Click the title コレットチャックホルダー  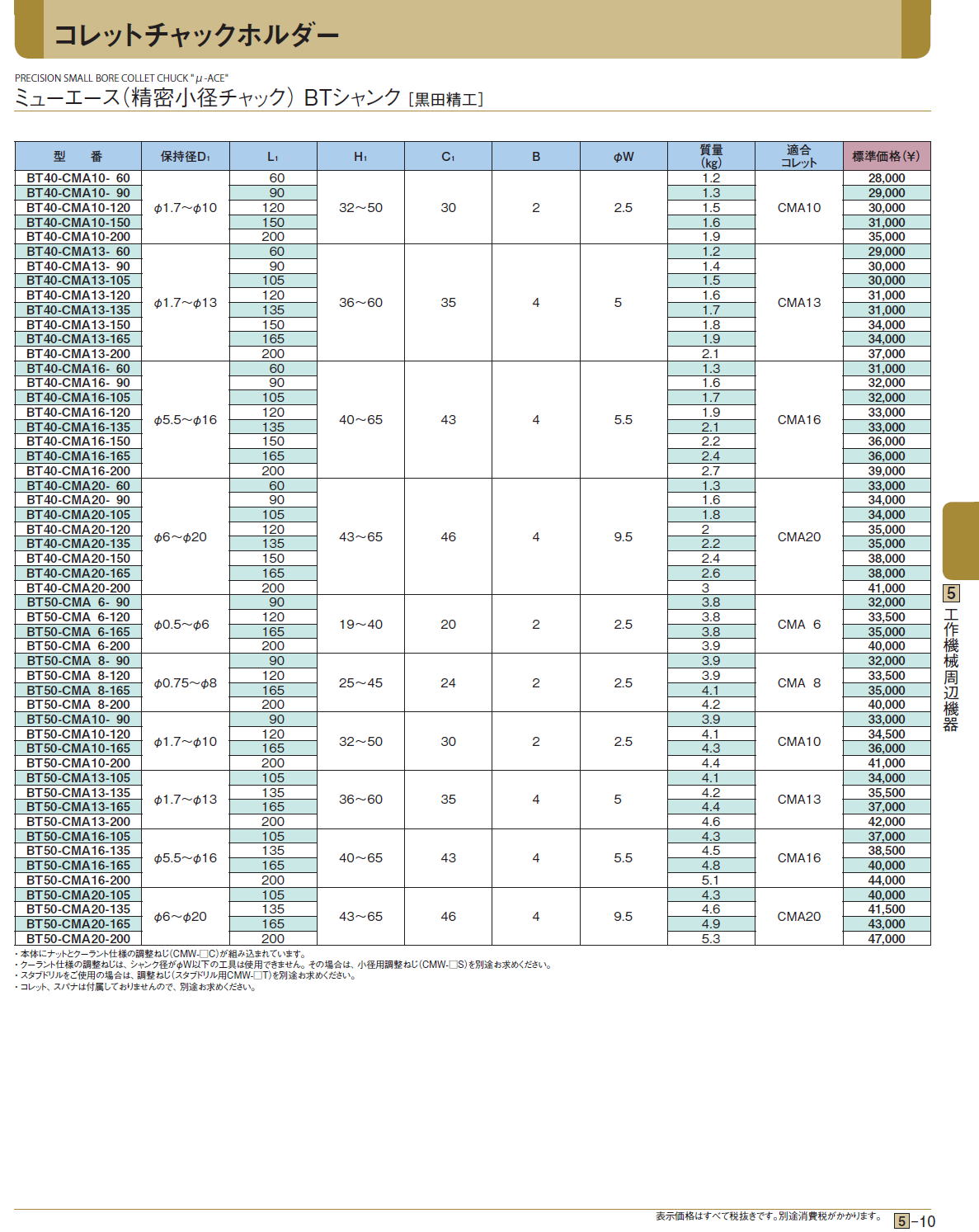196,35
